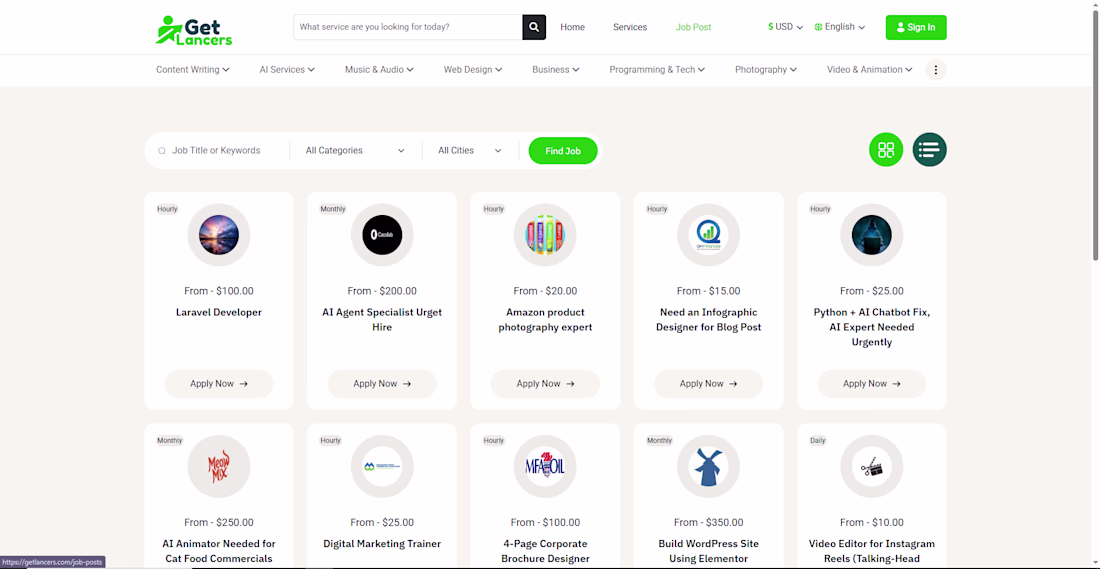Open Laravel Developer job title
The width and height of the screenshot is (1100, 569).
tap(219, 312)
